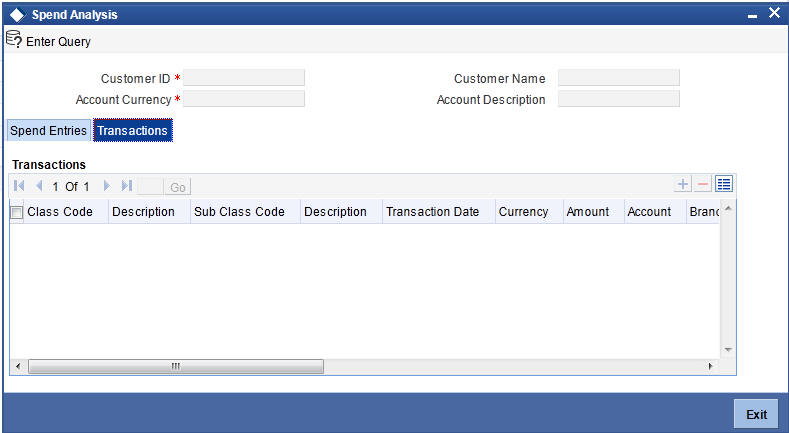
Task: Open the single record view icon
Action: click(724, 184)
